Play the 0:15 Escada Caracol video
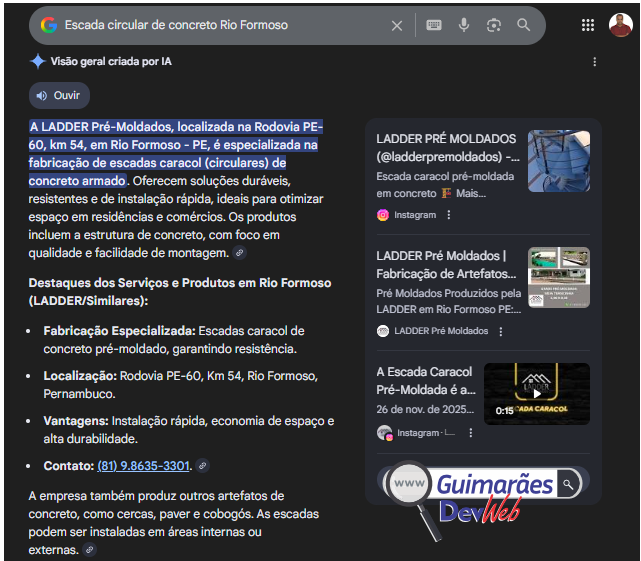Viewport: 641px width, 561px height. point(537,394)
